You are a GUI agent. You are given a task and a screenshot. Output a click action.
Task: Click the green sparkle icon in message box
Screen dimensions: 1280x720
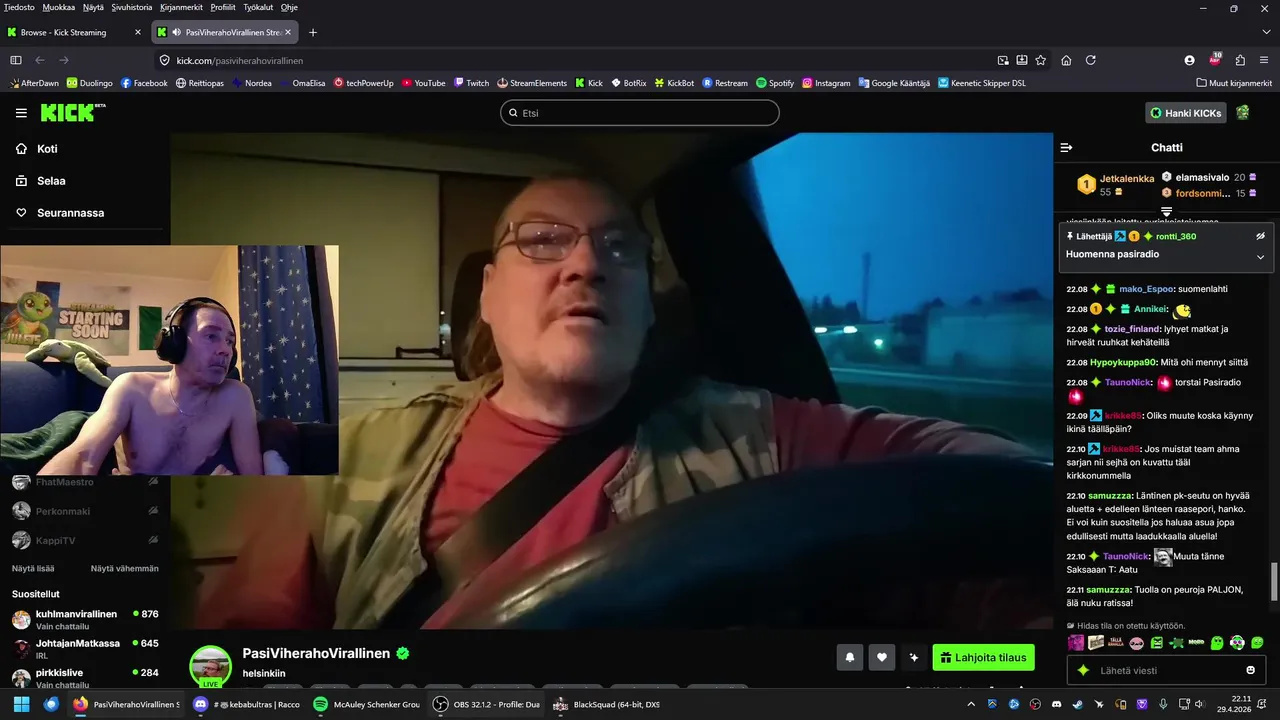pos(1082,670)
